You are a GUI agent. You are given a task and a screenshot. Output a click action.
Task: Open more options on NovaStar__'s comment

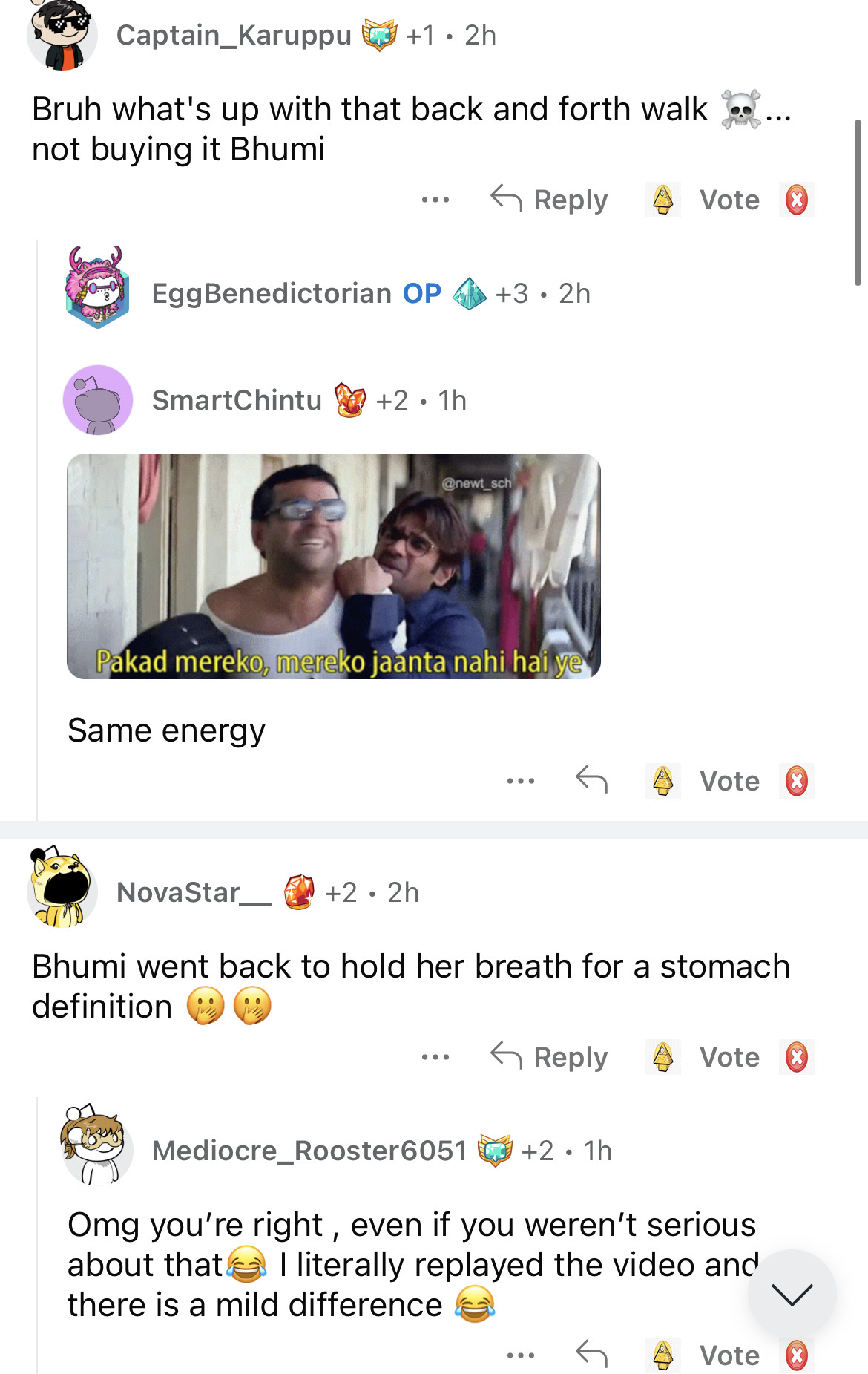pyautogui.click(x=435, y=1057)
